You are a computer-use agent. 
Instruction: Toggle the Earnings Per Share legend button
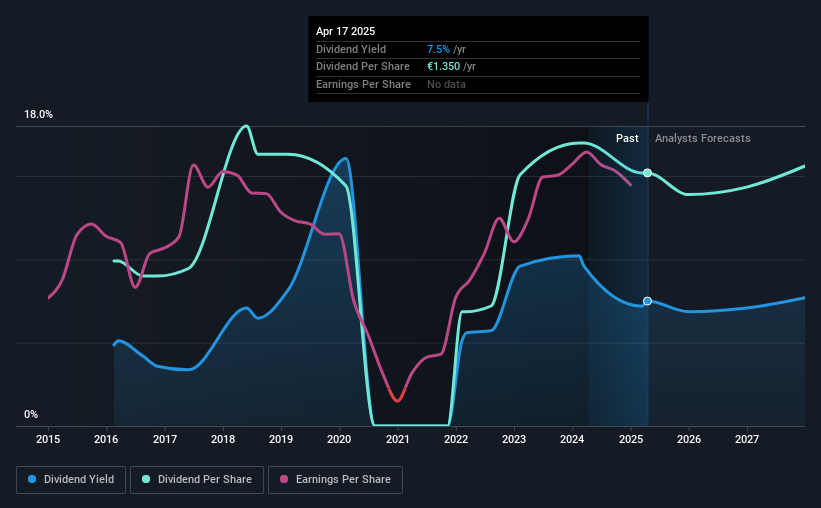tap(335, 480)
